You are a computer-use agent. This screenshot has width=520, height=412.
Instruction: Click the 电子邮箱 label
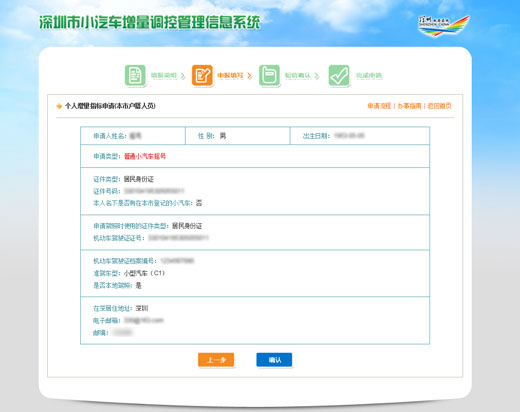tap(106, 321)
